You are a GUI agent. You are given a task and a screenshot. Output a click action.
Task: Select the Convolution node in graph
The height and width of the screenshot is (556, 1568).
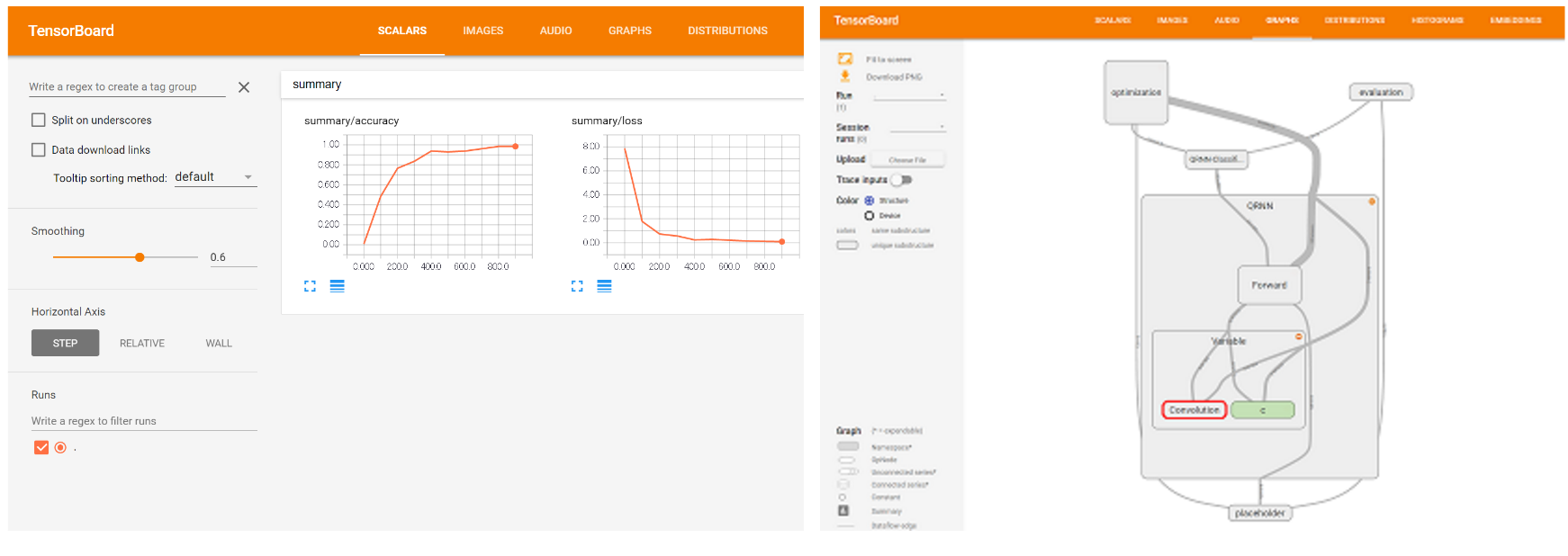[1194, 409]
